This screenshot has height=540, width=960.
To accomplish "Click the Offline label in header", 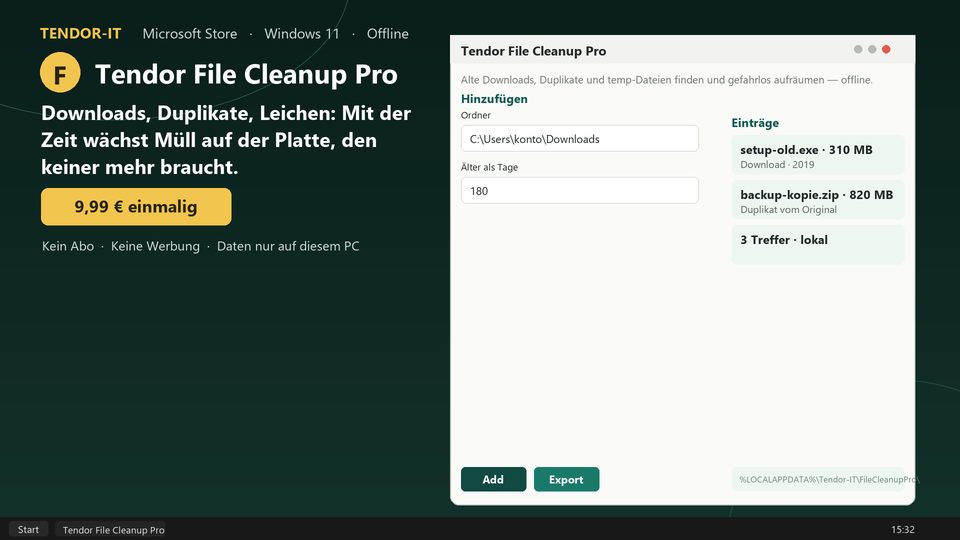I will tap(388, 34).
